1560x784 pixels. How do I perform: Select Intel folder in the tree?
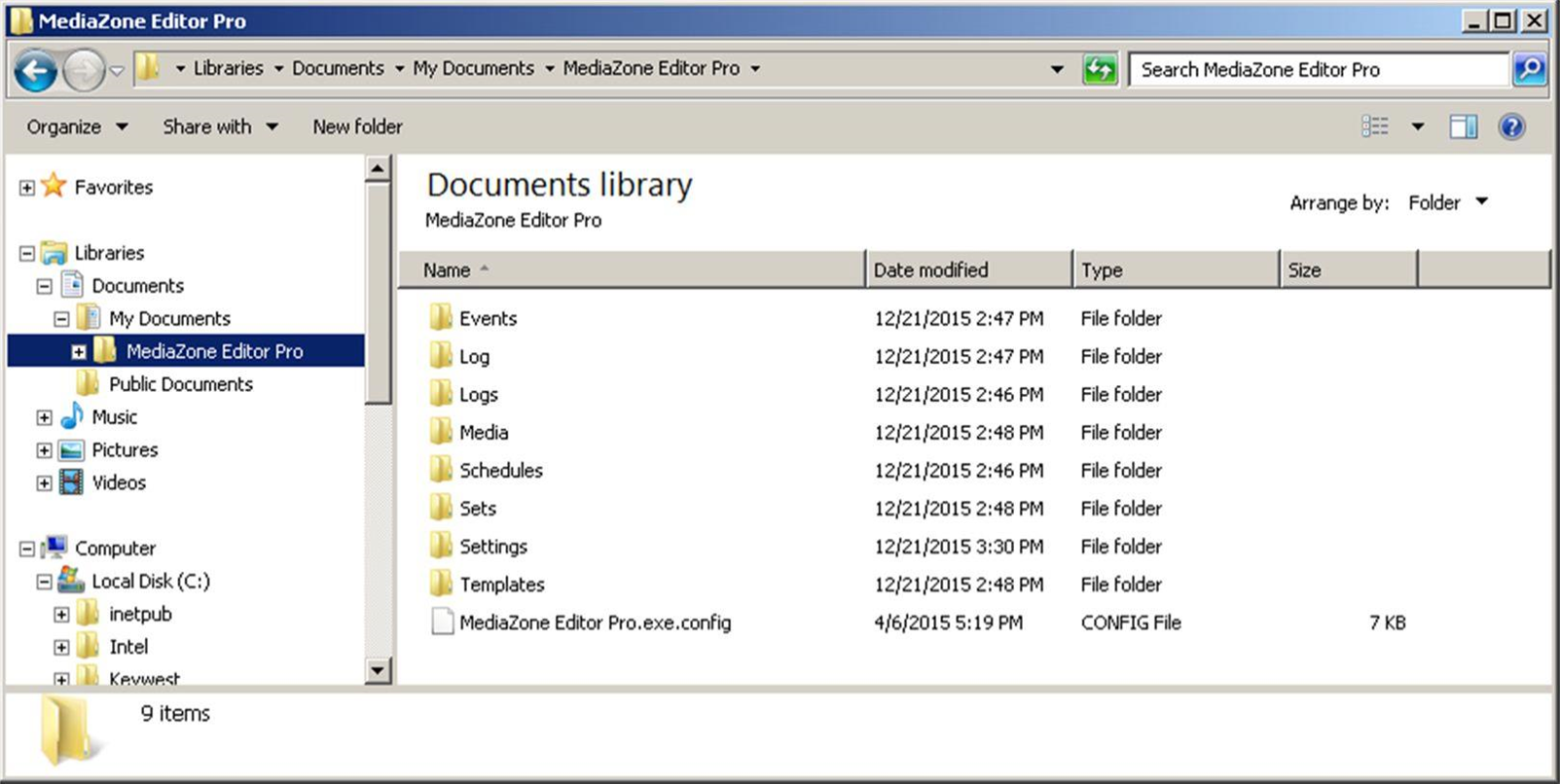pyautogui.click(x=128, y=647)
